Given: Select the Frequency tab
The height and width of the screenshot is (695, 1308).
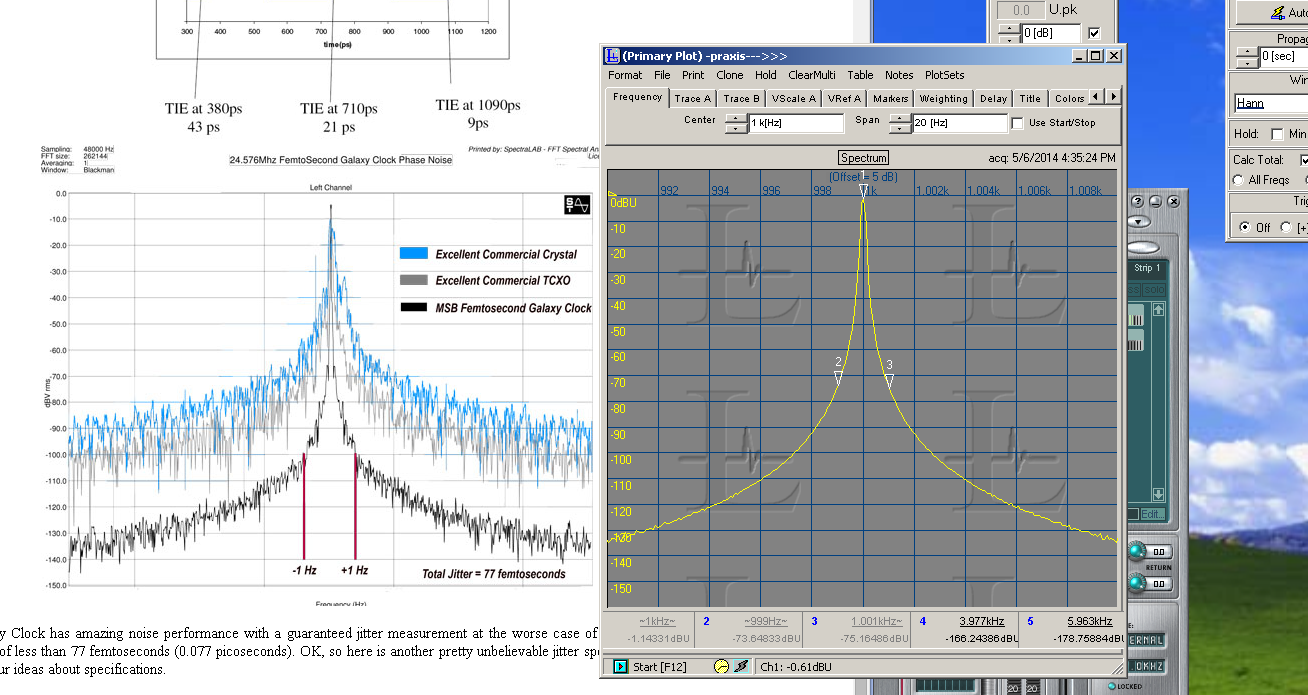Looking at the screenshot, I should (638, 97).
